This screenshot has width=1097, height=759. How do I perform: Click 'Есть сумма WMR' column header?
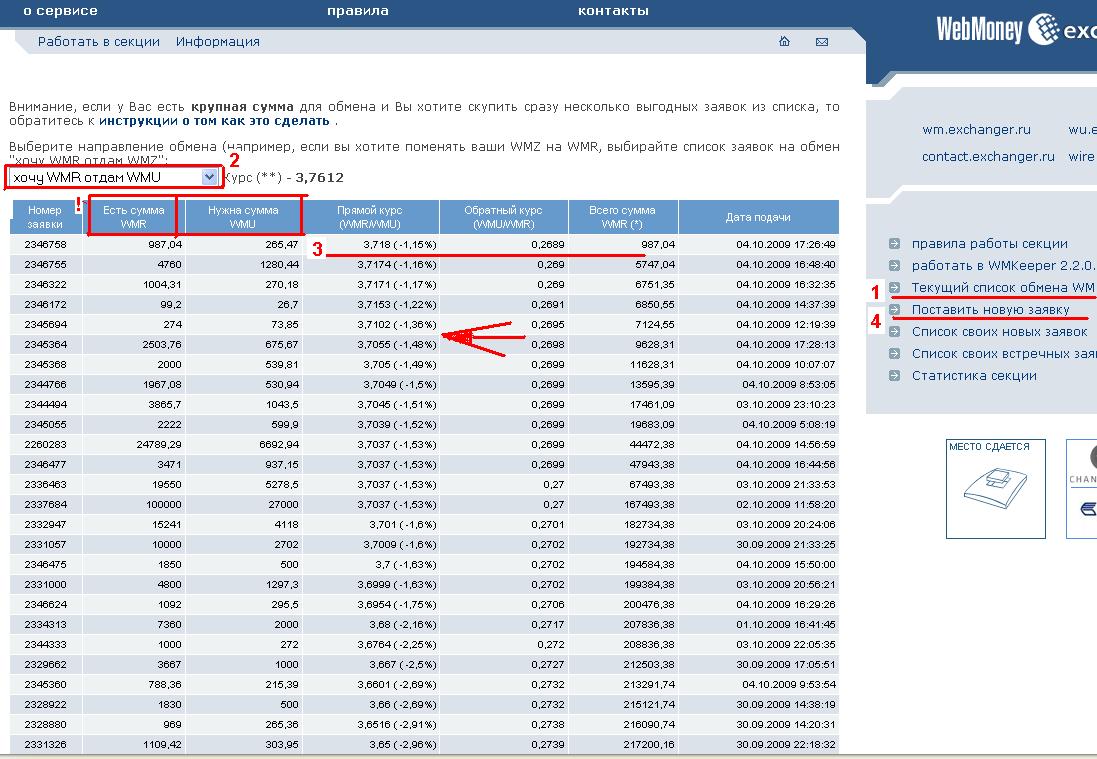(x=134, y=217)
